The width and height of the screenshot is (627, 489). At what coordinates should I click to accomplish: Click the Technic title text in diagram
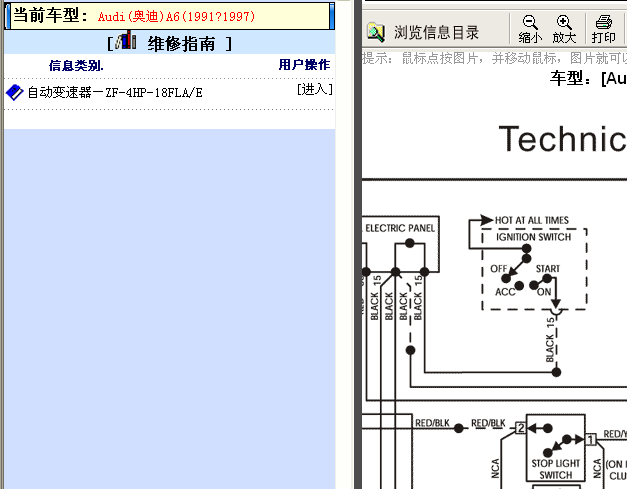[x=563, y=138]
